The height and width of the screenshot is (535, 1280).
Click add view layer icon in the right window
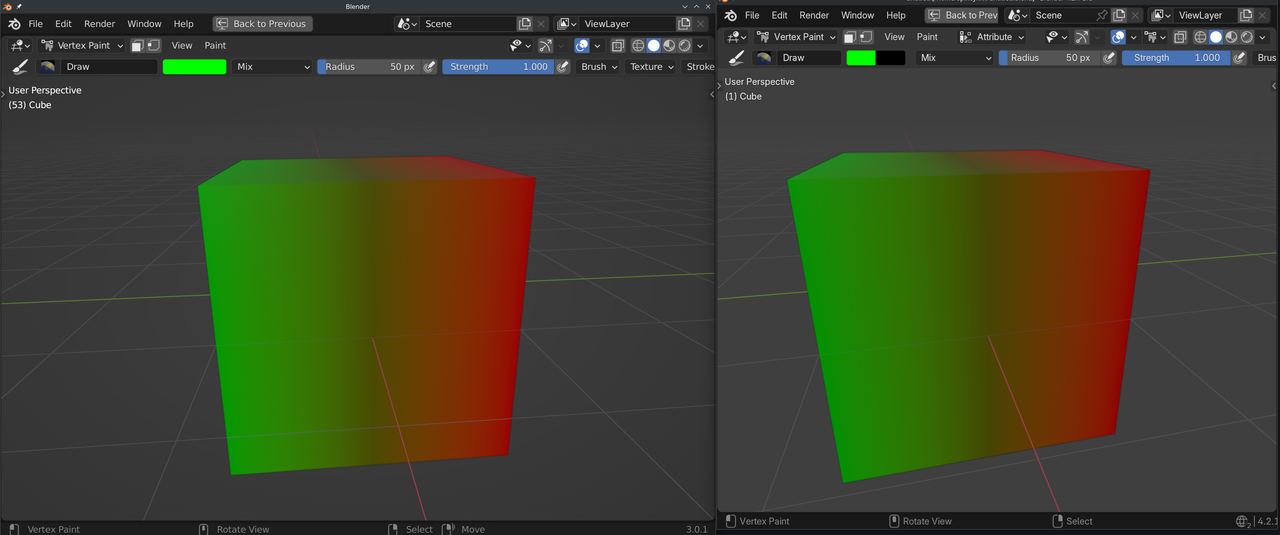(1245, 16)
